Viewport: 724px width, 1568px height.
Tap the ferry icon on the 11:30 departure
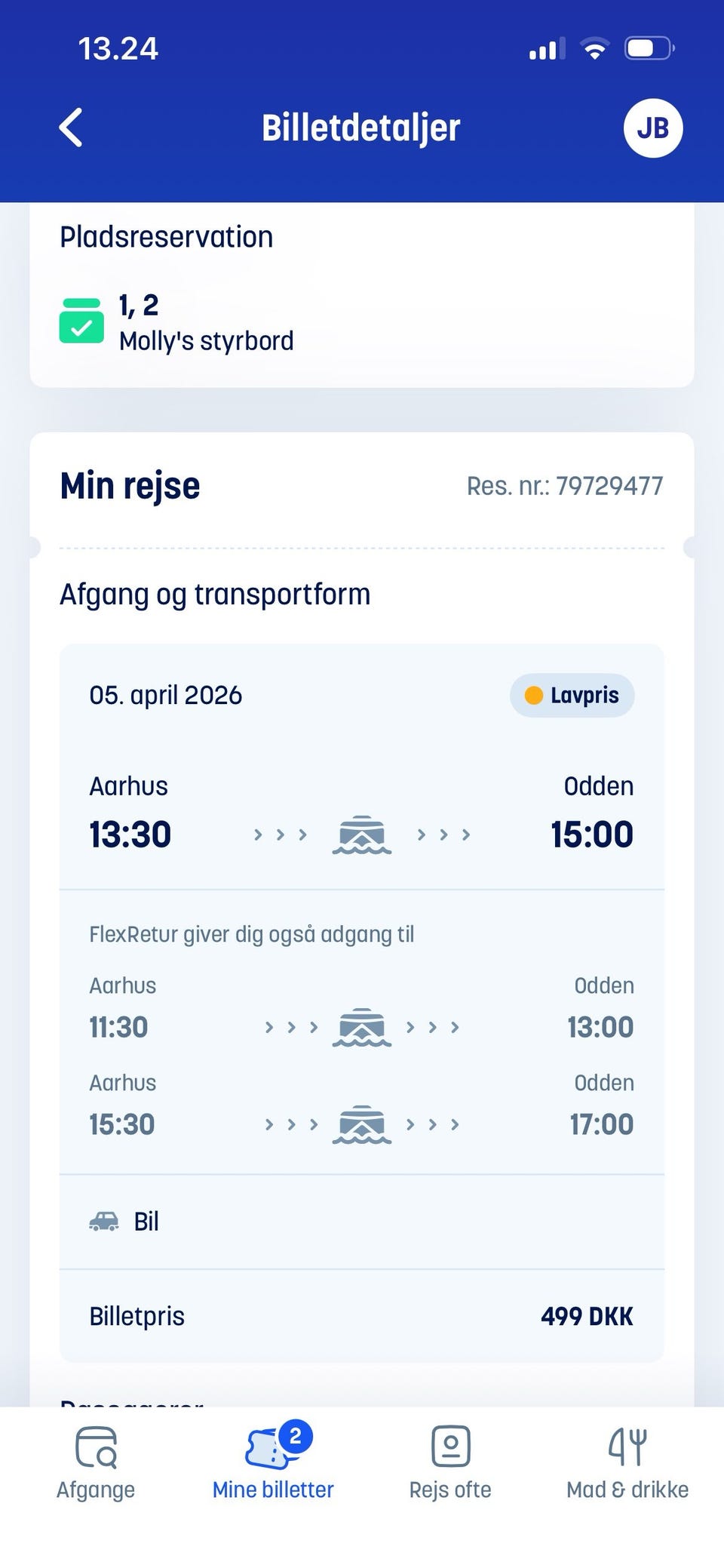pyautogui.click(x=362, y=1027)
